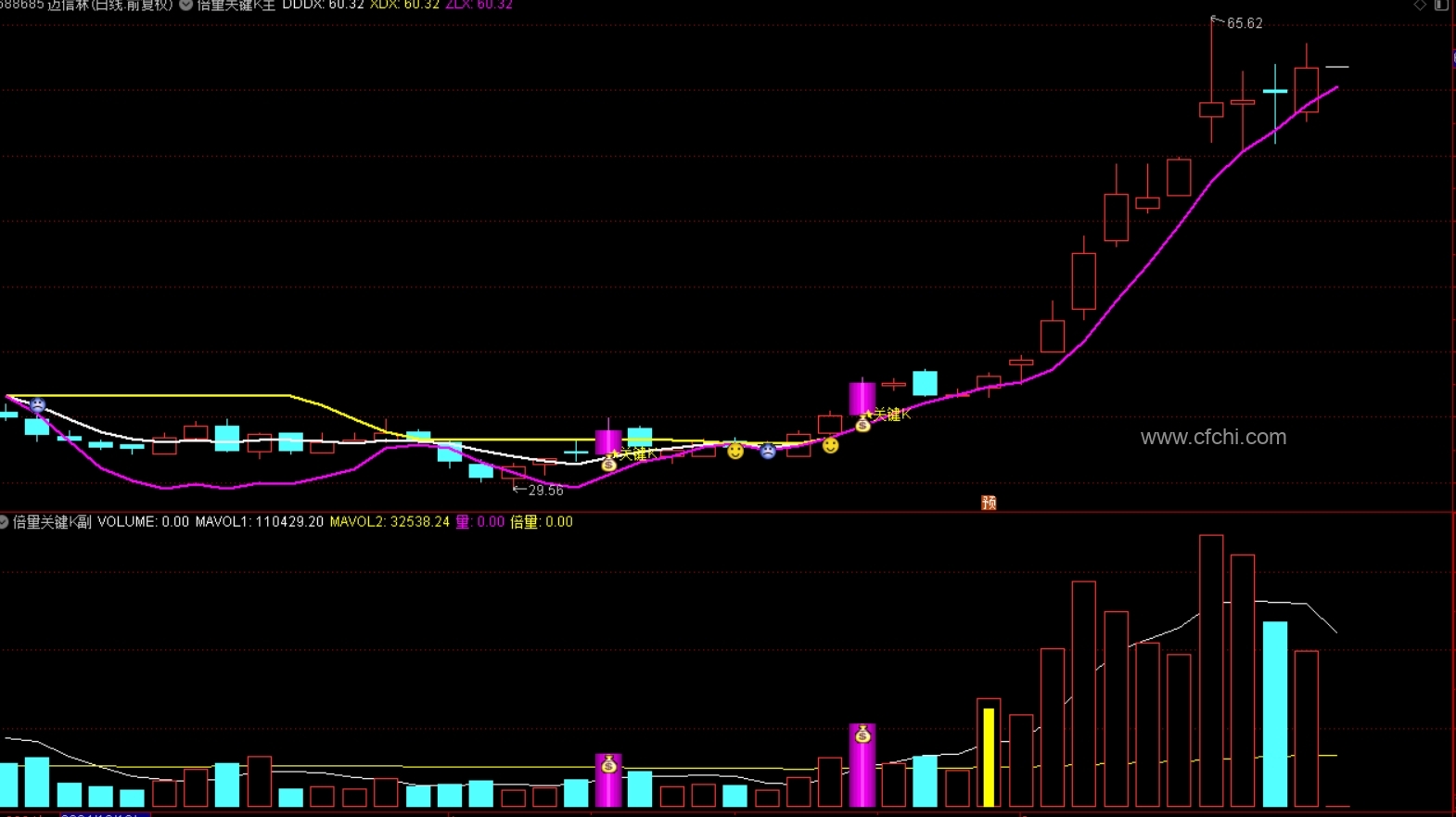Expand the 倍量关键K主 indicator dropdown arrow

(185, 5)
